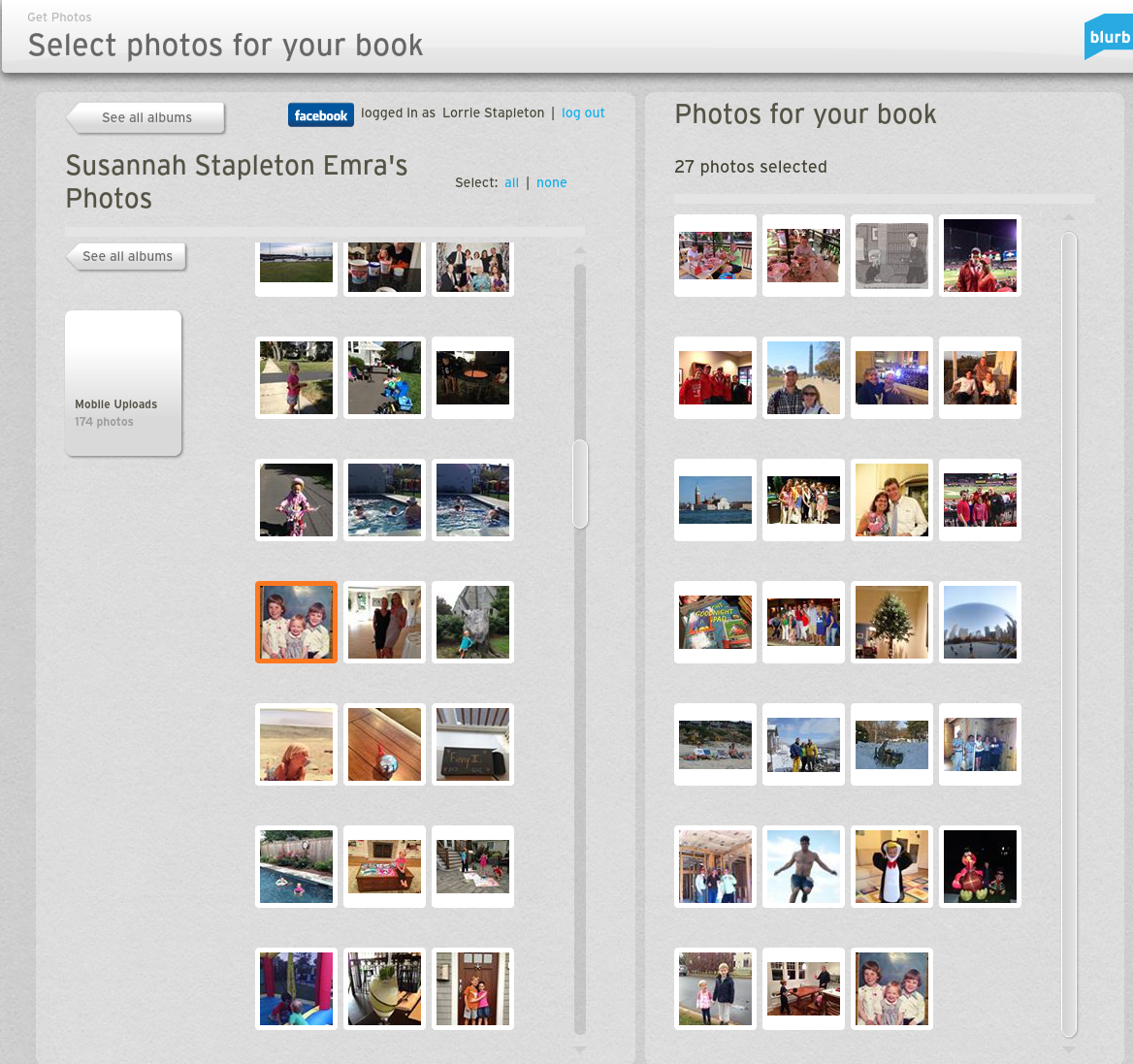Click See all albums above Mobile Uploads
The width and height of the screenshot is (1133, 1064).
pos(126,256)
